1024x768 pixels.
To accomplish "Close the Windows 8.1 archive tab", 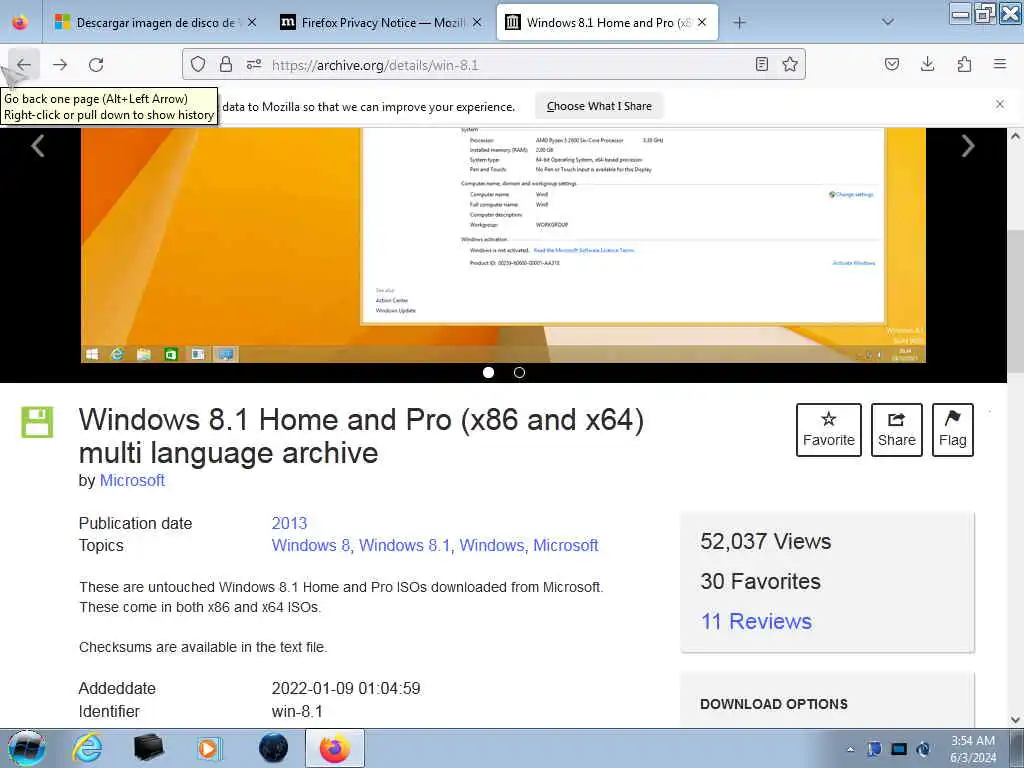I will click(x=702, y=22).
